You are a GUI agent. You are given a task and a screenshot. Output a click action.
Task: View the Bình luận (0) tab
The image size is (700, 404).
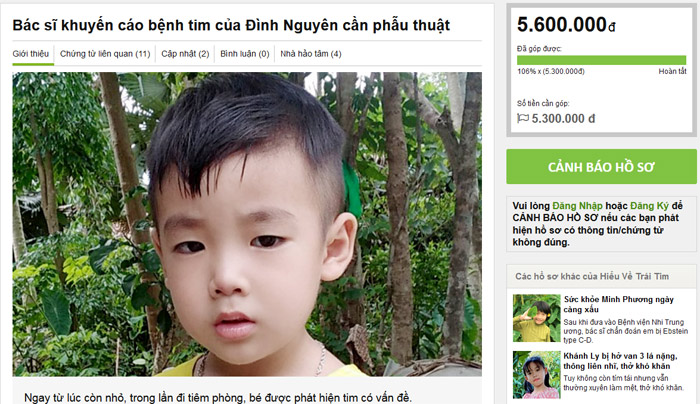coord(245,54)
